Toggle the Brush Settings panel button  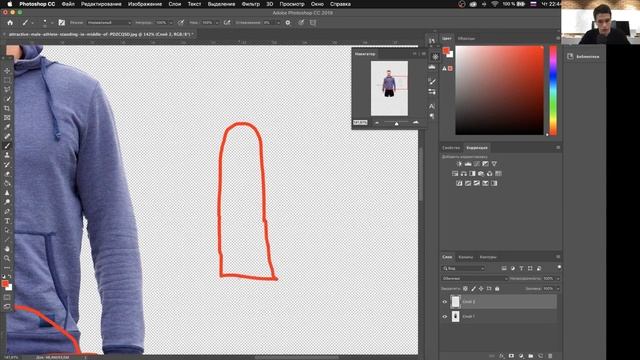pyautogui.click(x=62, y=22)
